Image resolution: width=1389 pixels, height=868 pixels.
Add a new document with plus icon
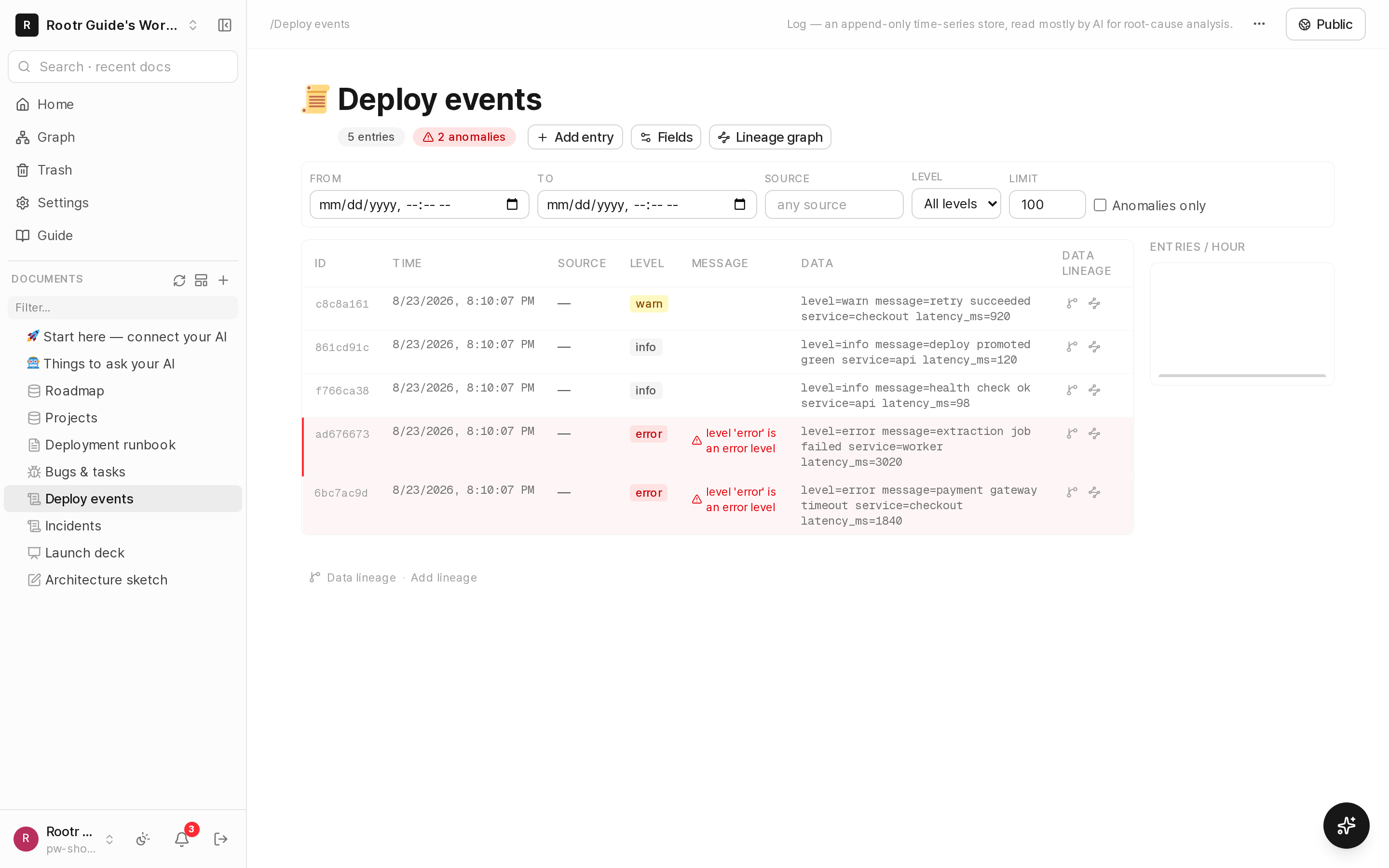[223, 280]
